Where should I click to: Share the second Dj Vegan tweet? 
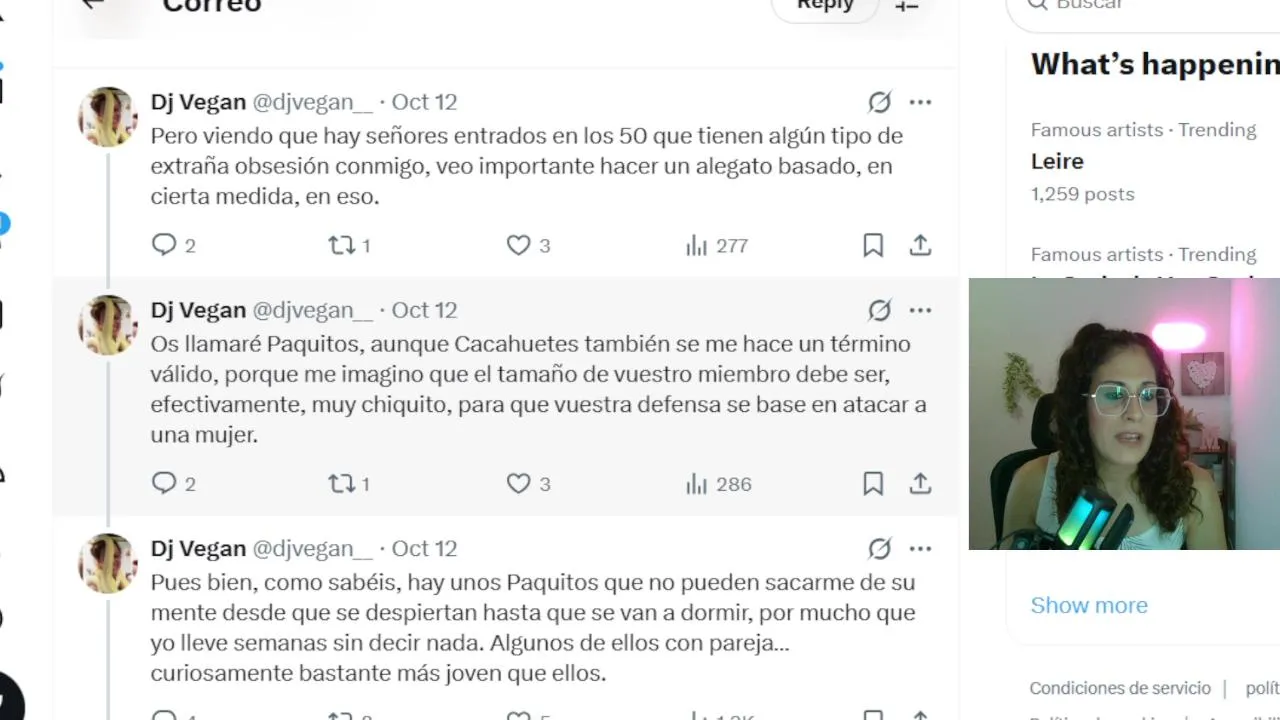coord(920,484)
